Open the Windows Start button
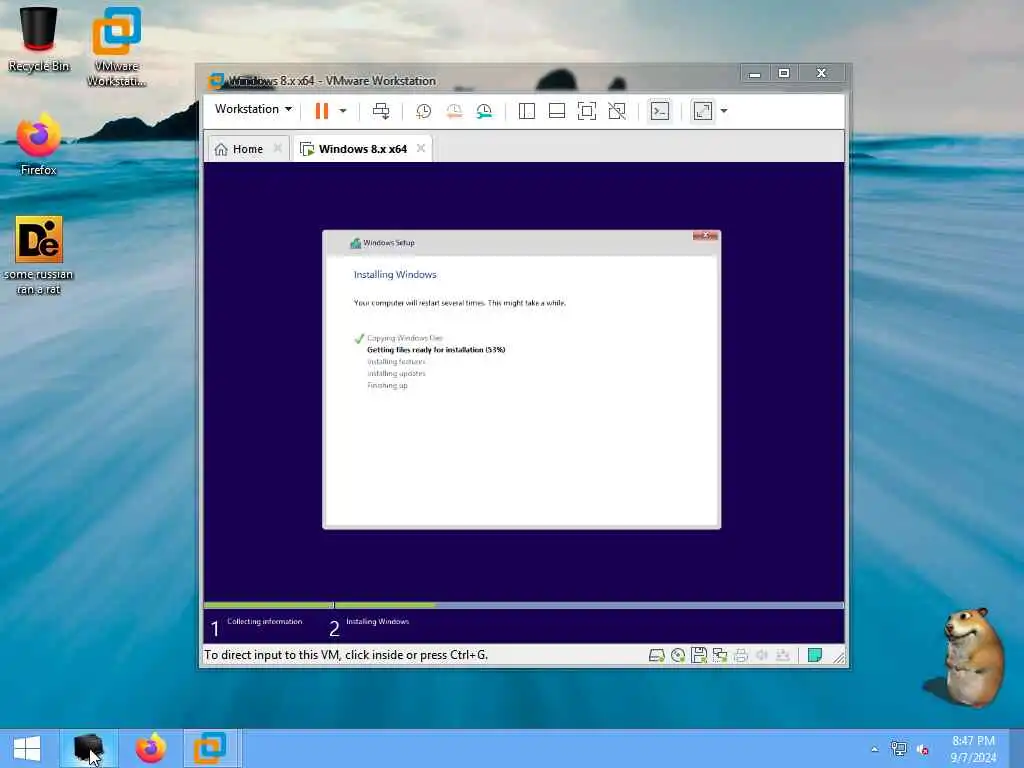The height and width of the screenshot is (768, 1024). click(x=27, y=748)
